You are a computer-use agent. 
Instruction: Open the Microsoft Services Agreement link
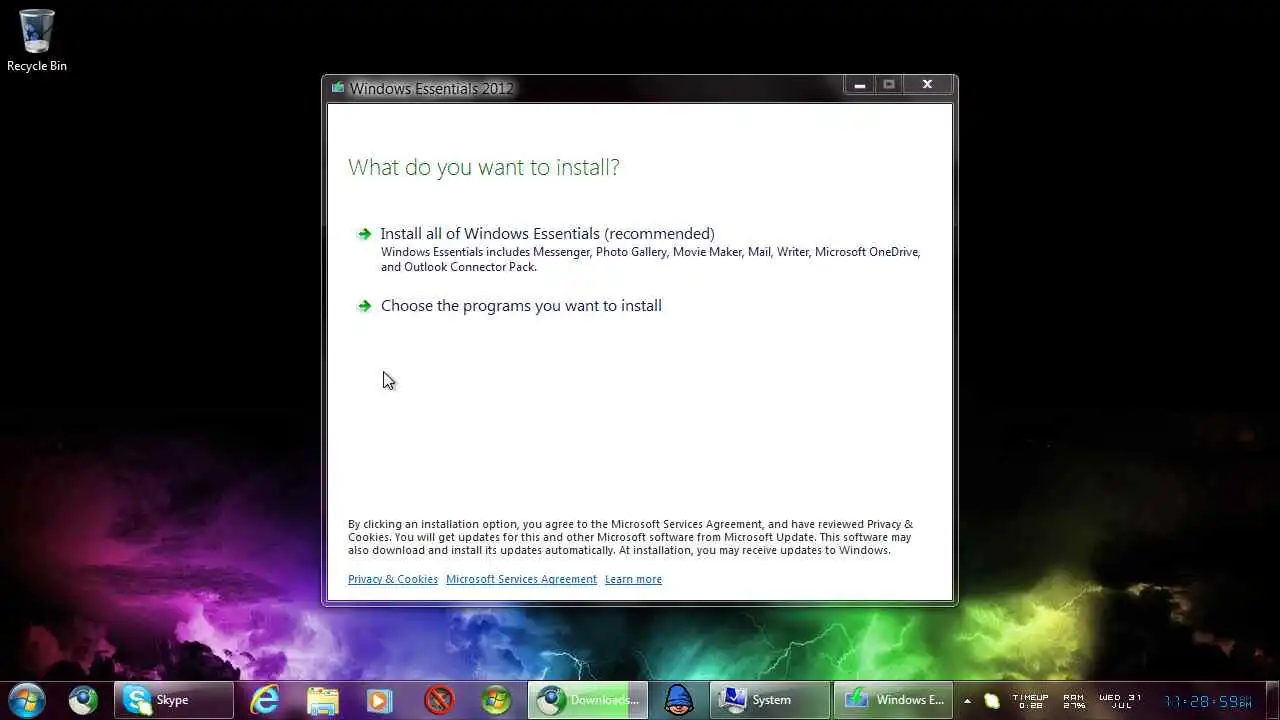(521, 579)
